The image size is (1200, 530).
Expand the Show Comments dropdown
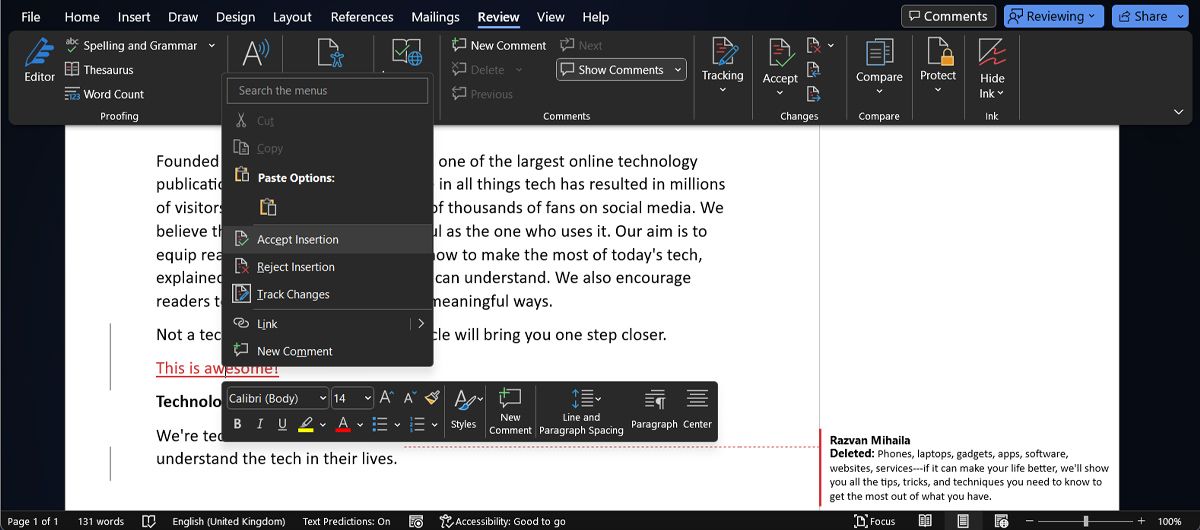pyautogui.click(x=679, y=70)
